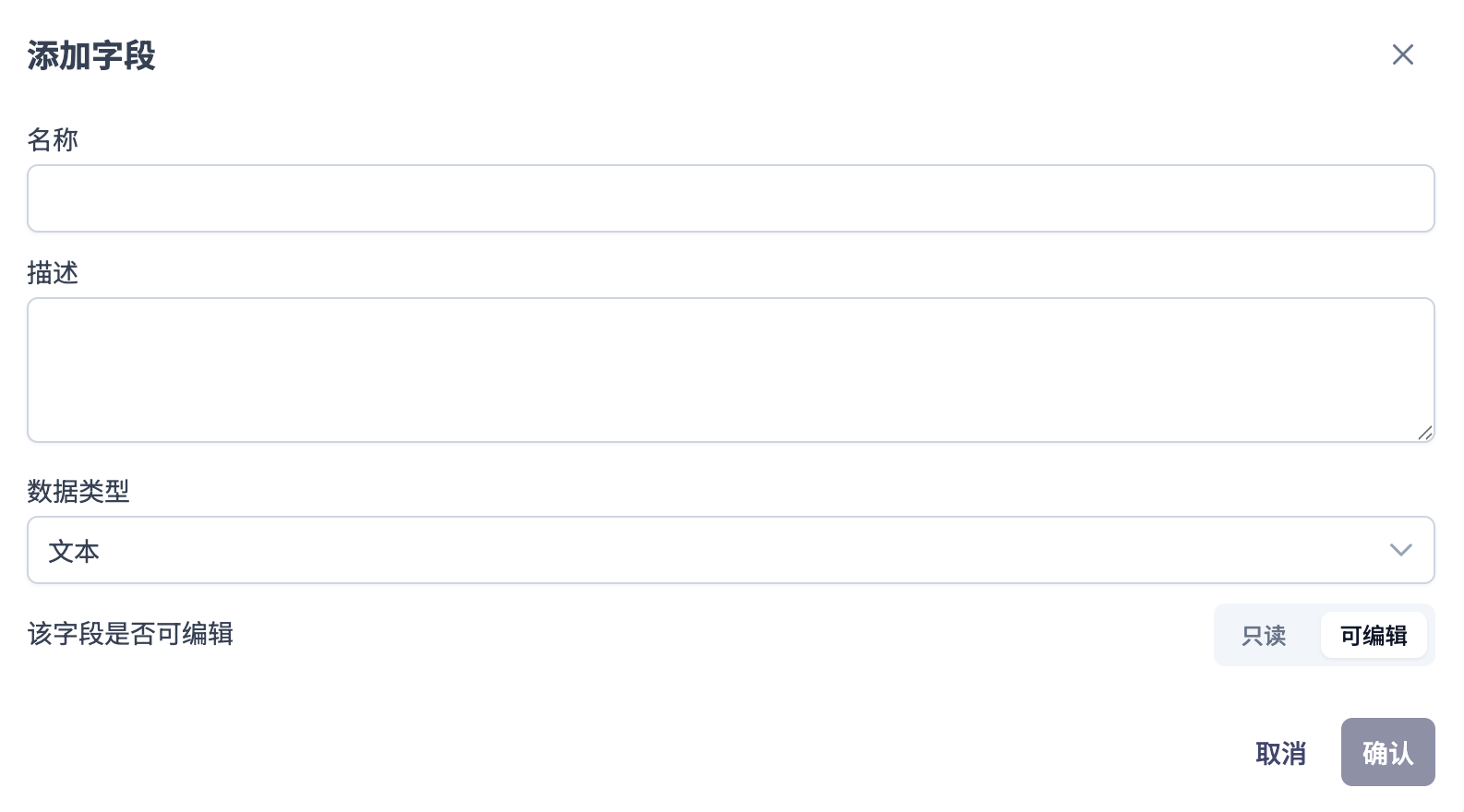Click the bottom edge of 描述 box
This screenshot has height=812, width=1464.
(730, 441)
